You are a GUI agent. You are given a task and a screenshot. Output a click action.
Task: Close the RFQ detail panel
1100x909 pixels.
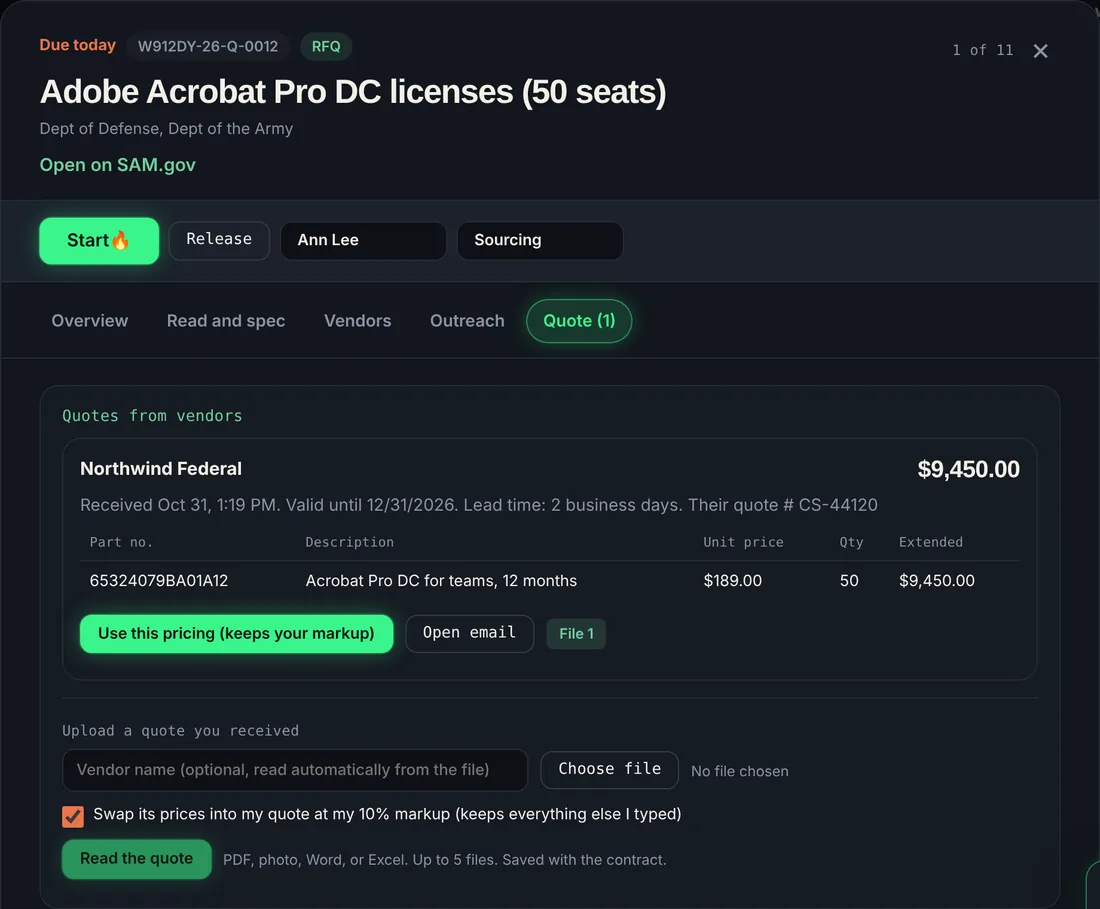(x=1040, y=51)
